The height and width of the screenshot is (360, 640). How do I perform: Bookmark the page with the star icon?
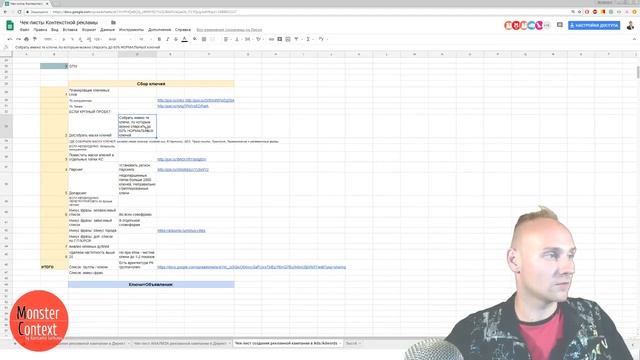pyautogui.click(x=579, y=12)
